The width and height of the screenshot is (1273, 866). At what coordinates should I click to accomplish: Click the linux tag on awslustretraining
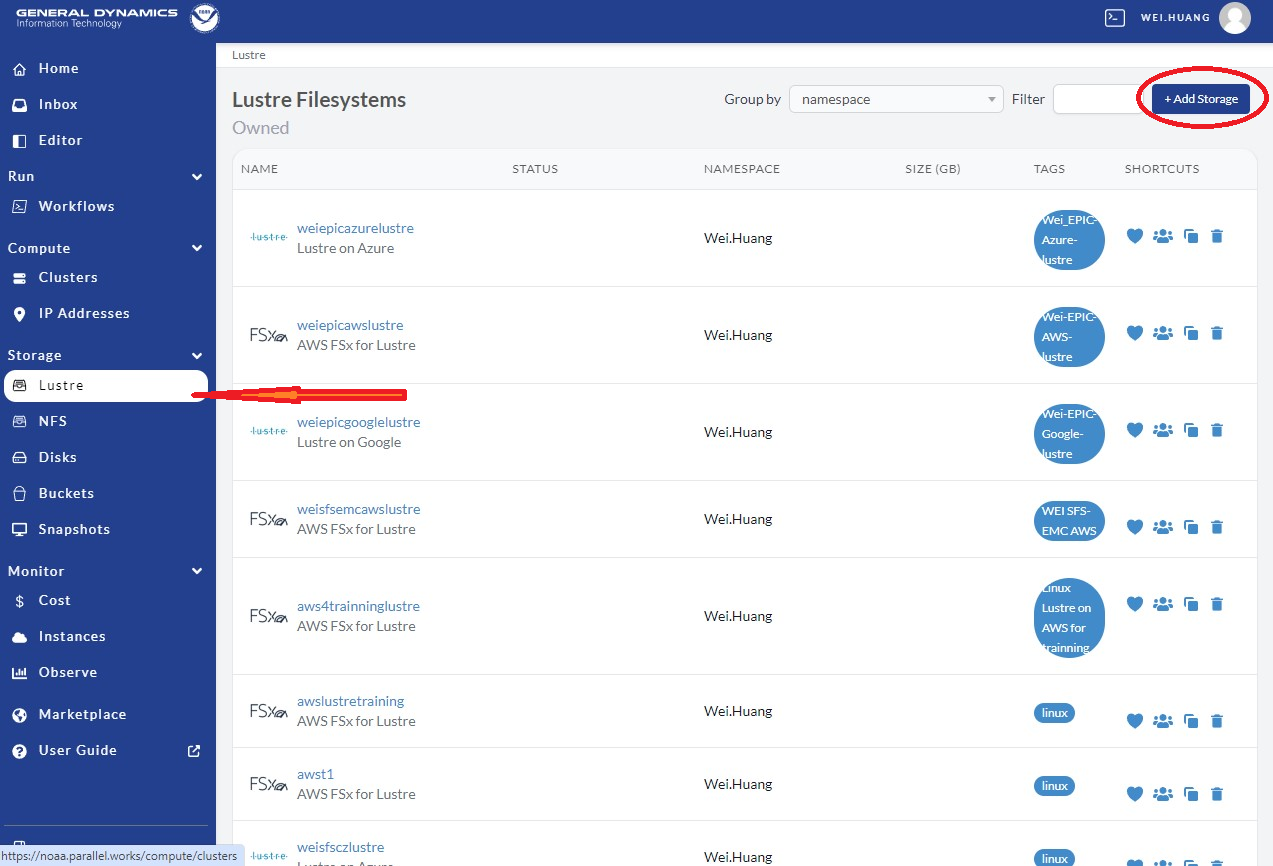coord(1055,713)
